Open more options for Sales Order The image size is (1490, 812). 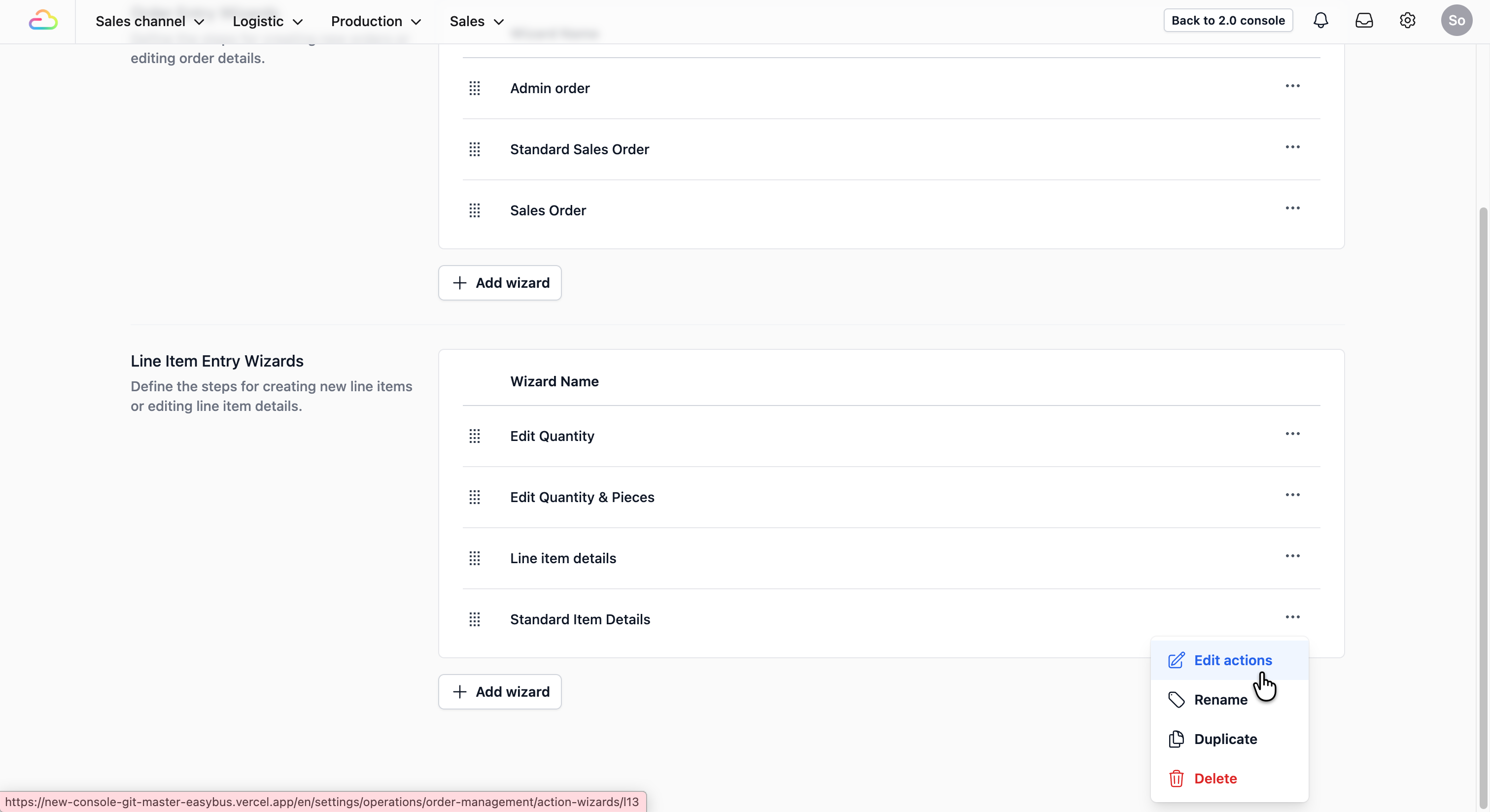[x=1292, y=208]
